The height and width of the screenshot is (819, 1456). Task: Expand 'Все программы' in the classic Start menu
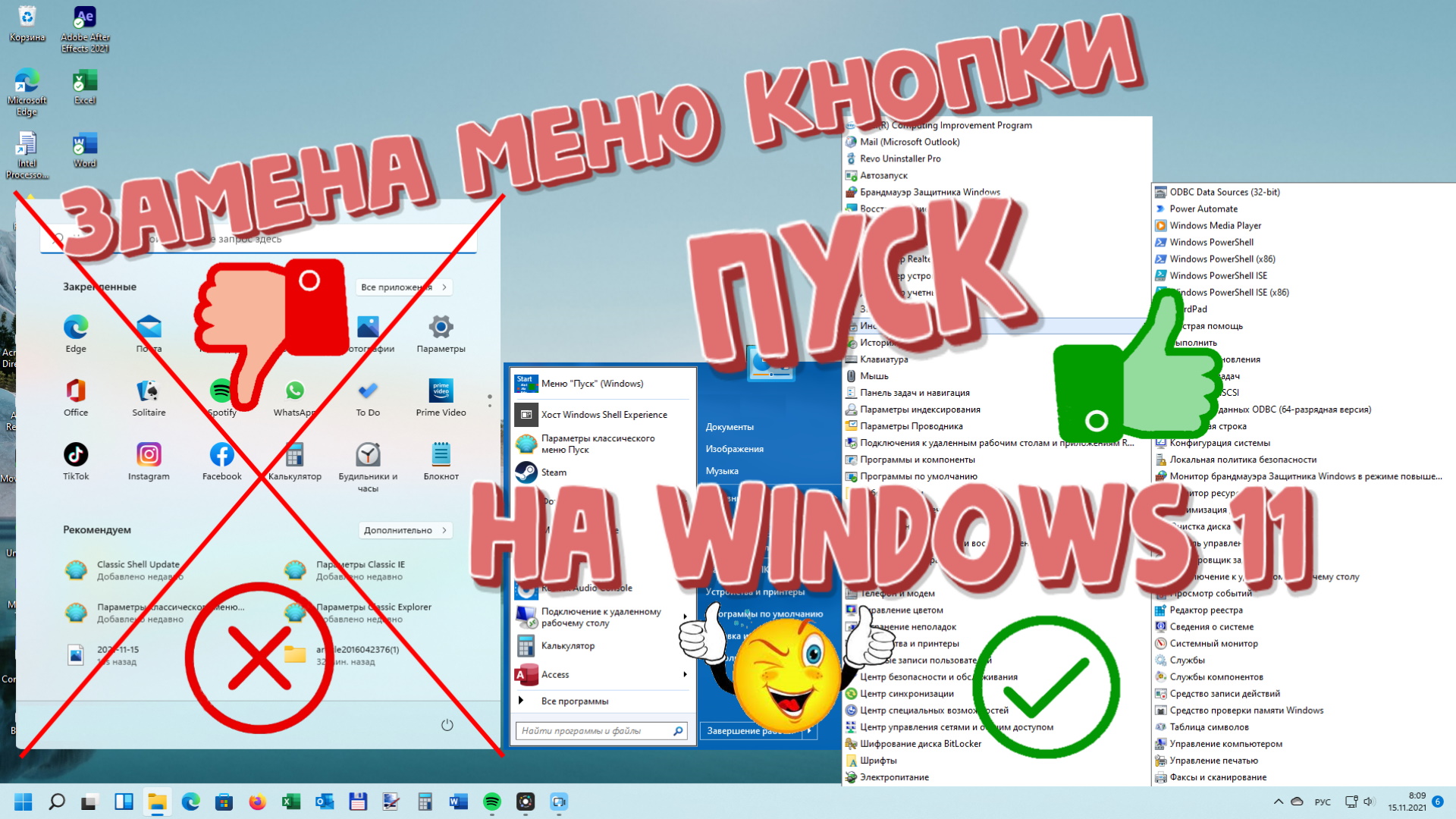(575, 701)
